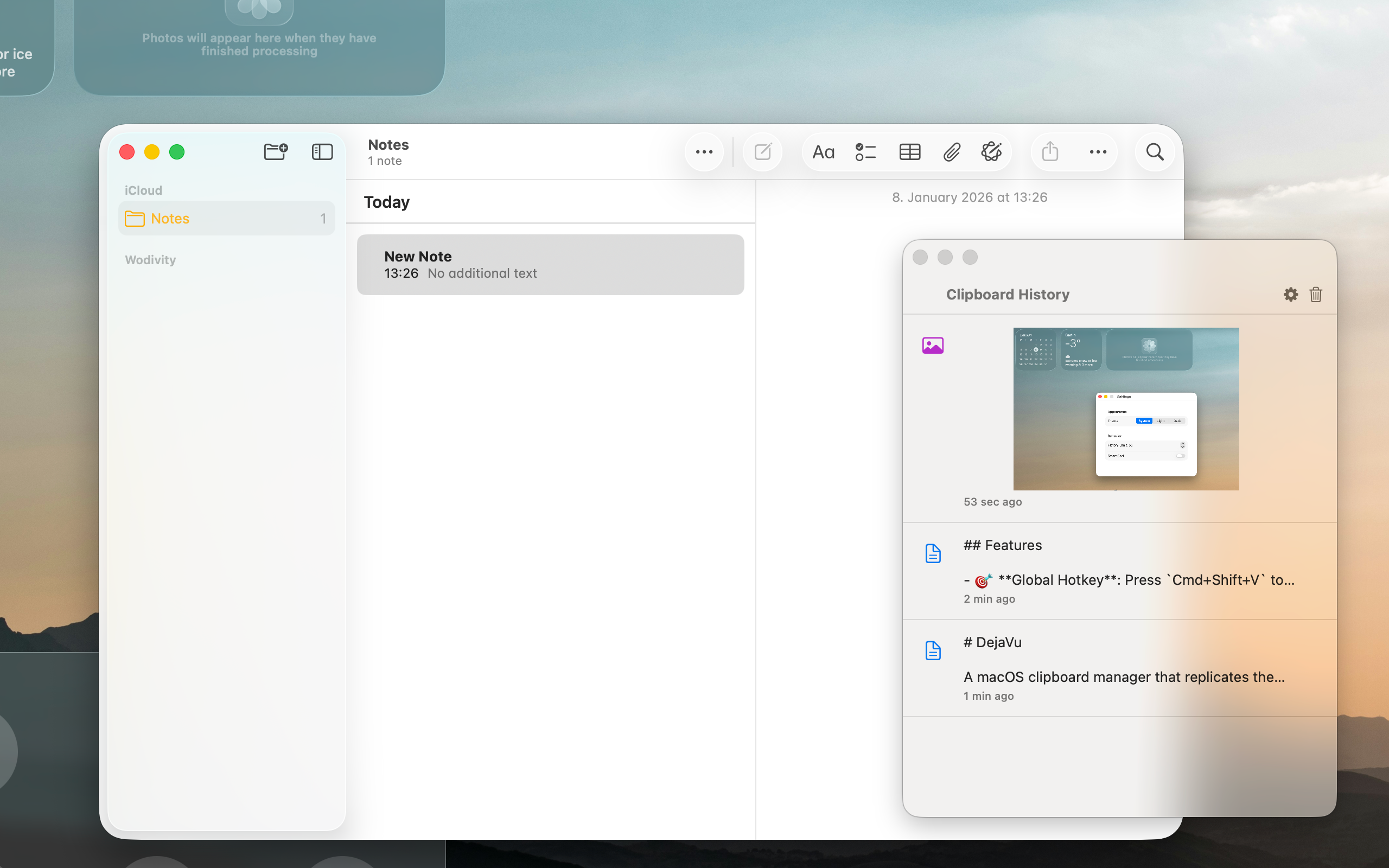Screen dimensions: 1389x868
Task: Click the 'A macOS clipboard manager' preview line
Action: coord(1124,678)
